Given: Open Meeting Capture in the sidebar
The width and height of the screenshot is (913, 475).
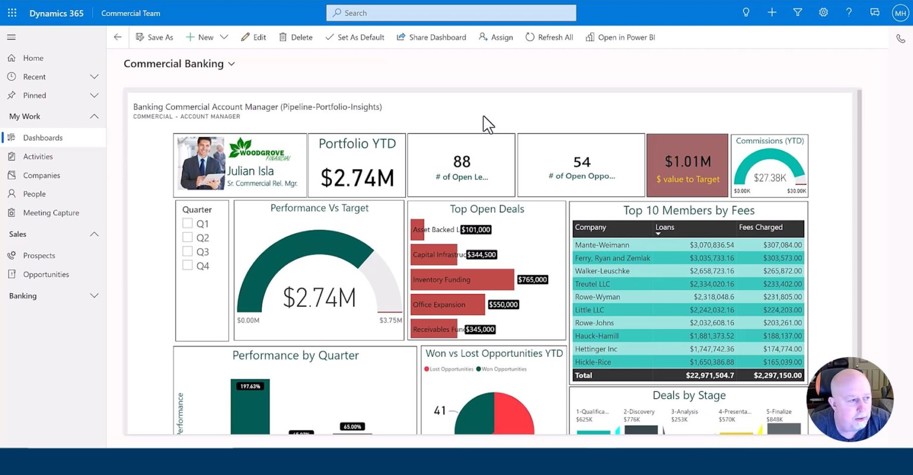Looking at the screenshot, I should coord(53,212).
